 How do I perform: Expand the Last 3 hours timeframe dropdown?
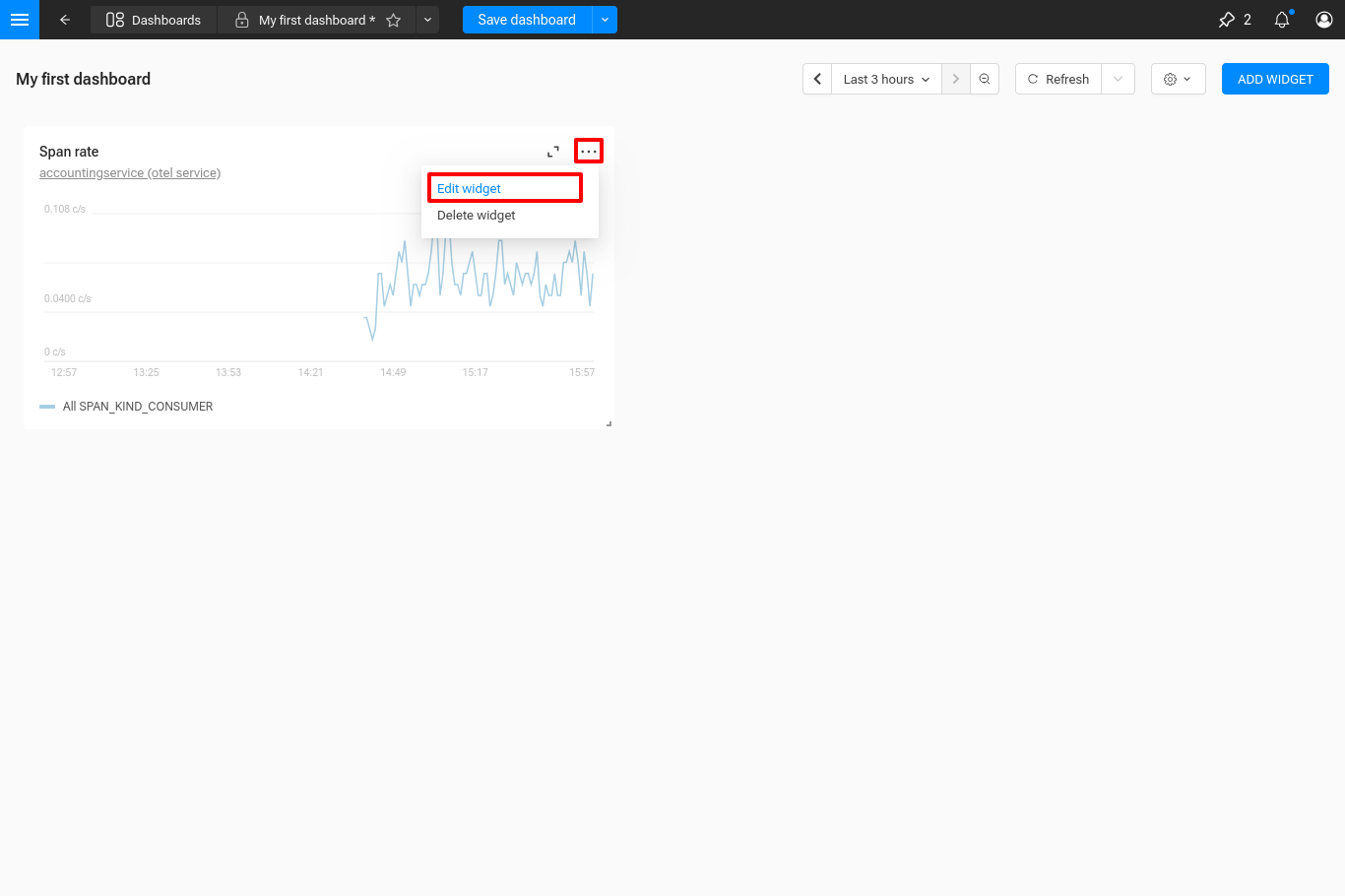coord(886,79)
